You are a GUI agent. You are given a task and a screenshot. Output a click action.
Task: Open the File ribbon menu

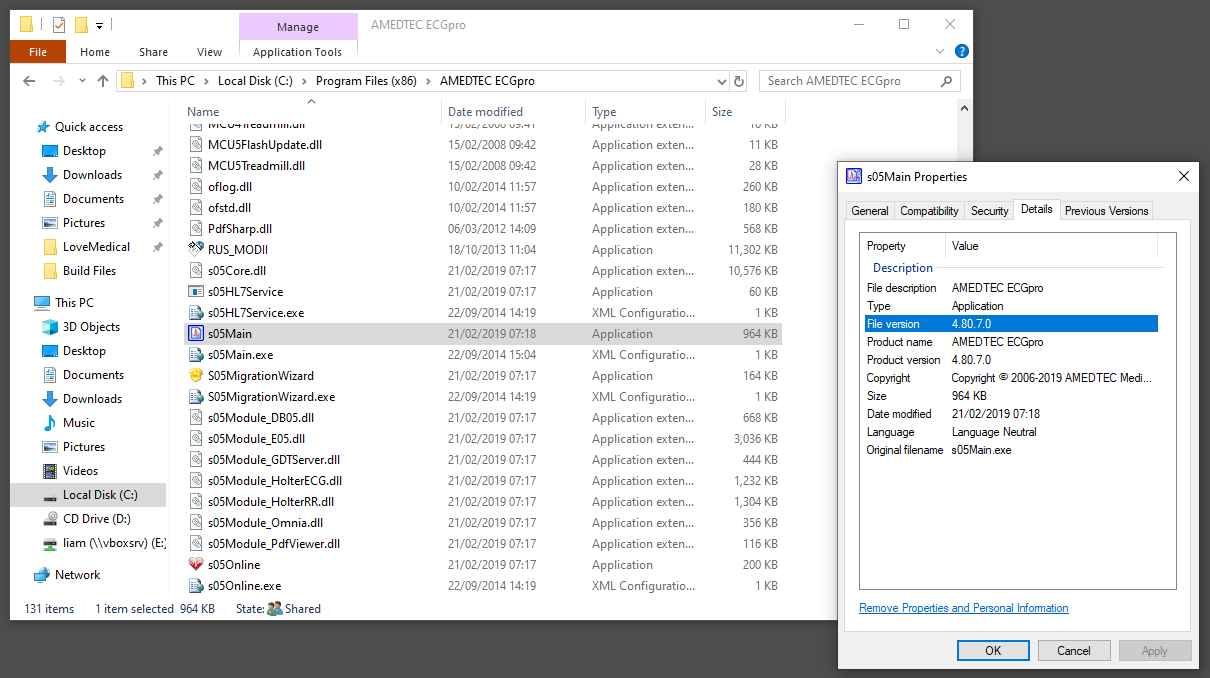[x=38, y=52]
